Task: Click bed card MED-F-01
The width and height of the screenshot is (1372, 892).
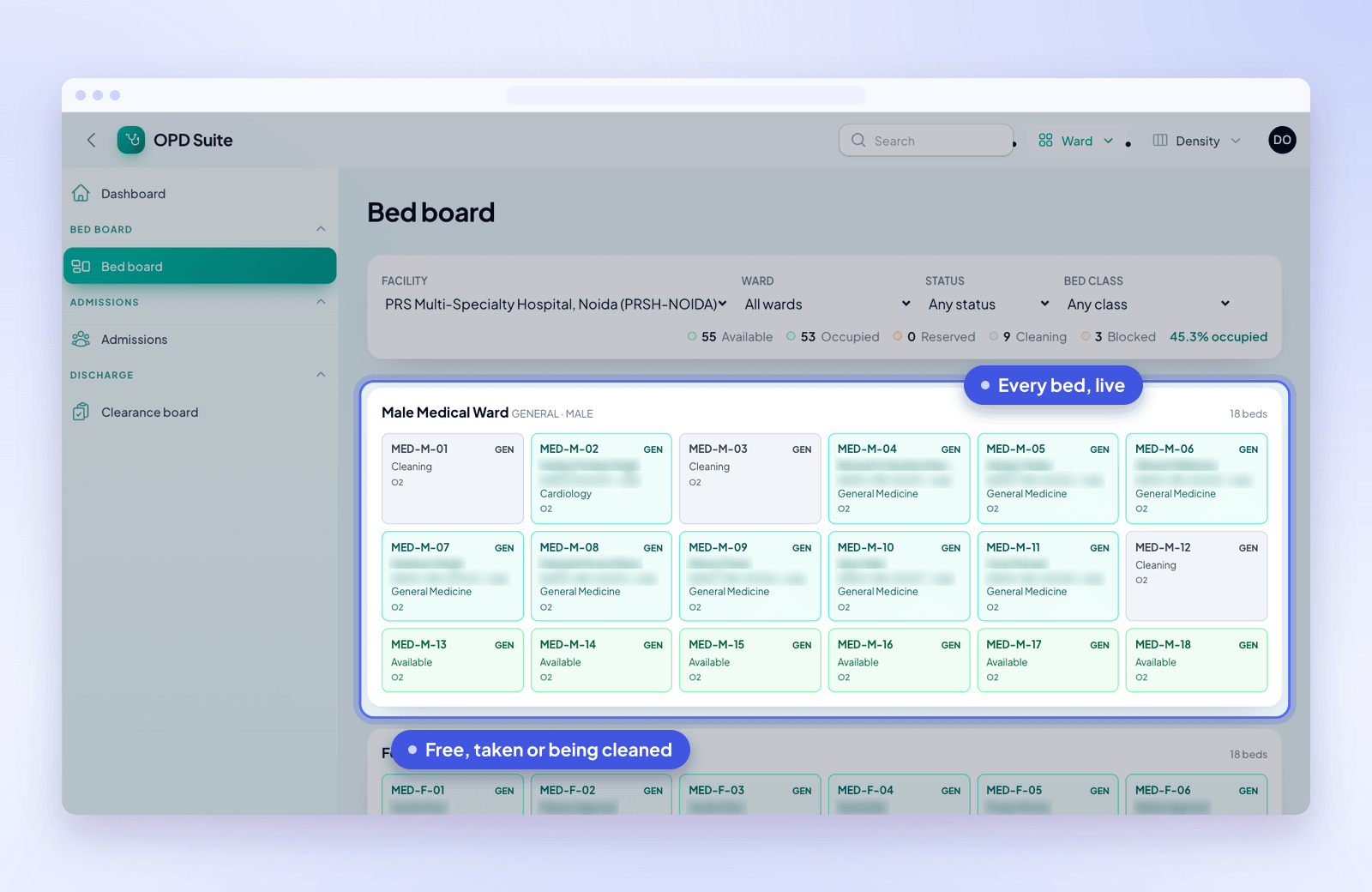Action: pos(453,795)
